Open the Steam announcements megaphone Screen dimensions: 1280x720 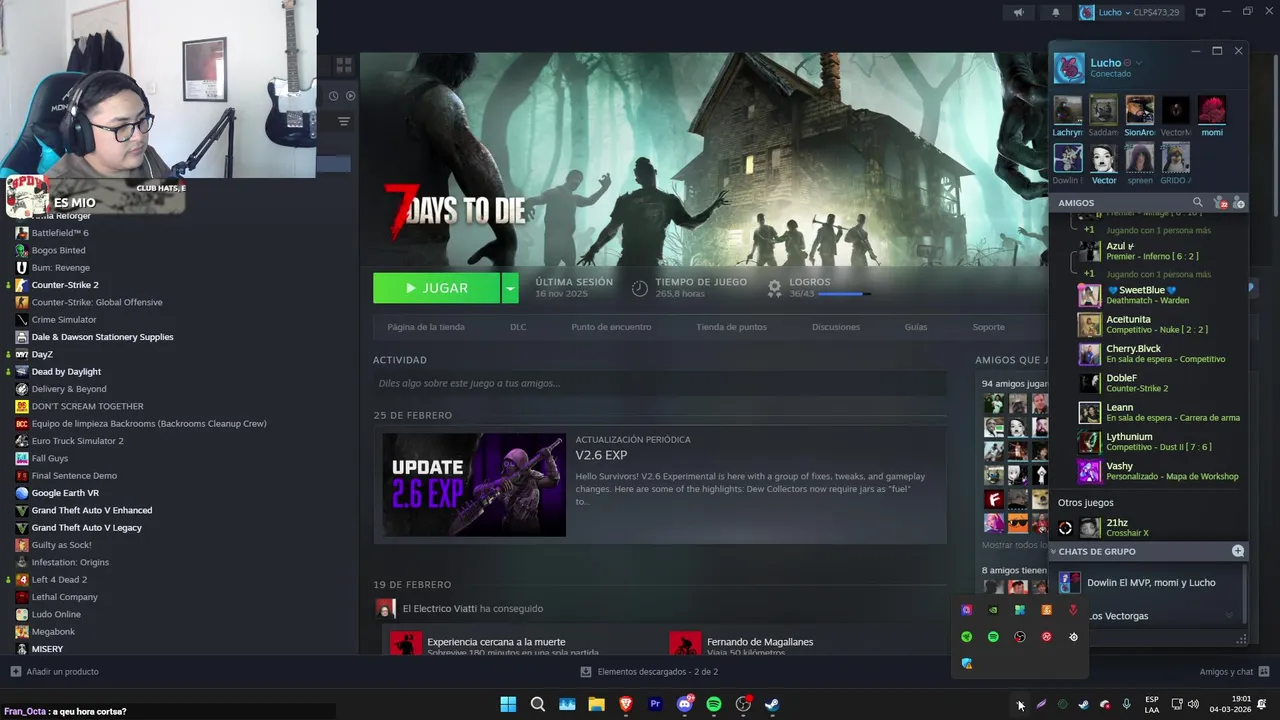point(1018,12)
